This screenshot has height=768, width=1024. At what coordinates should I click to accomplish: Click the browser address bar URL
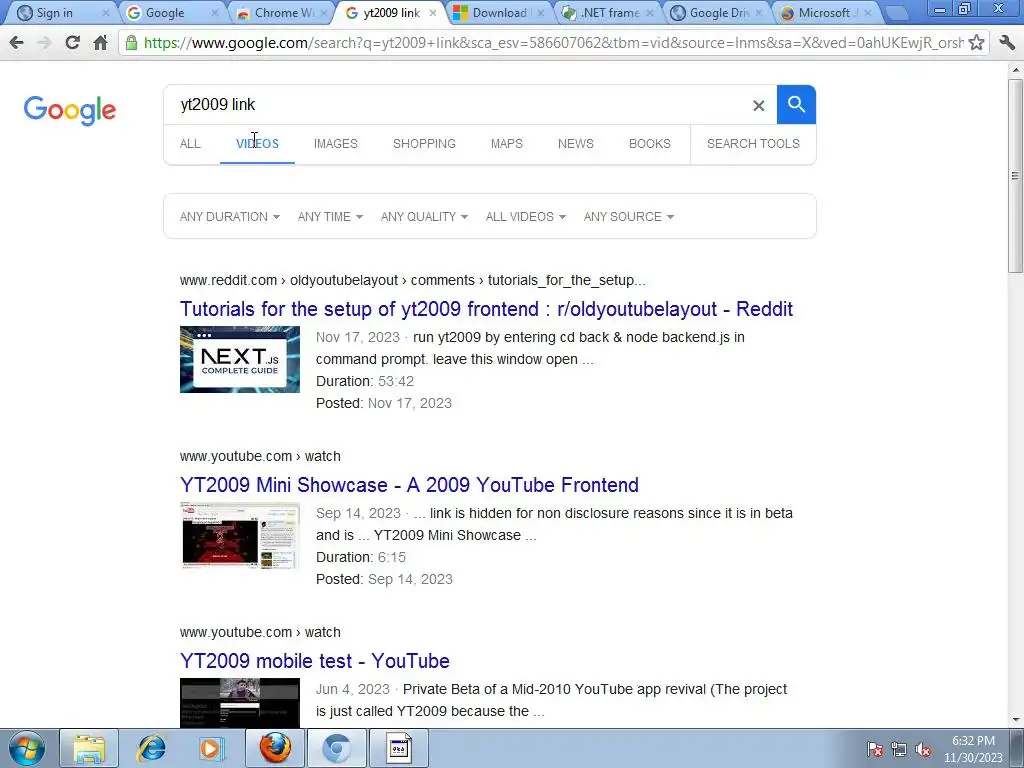point(552,43)
